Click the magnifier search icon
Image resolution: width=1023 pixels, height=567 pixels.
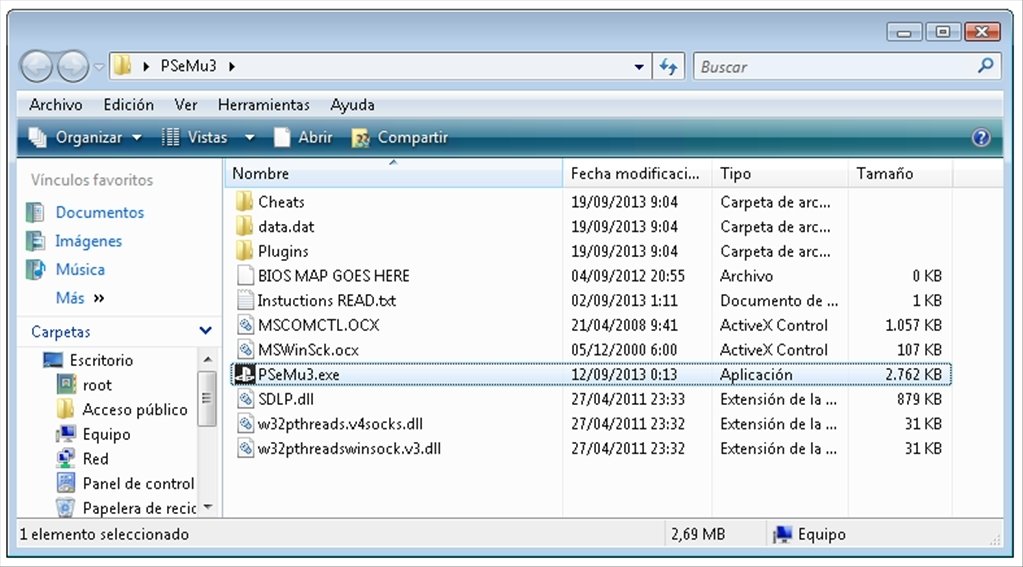pyautogui.click(x=986, y=65)
